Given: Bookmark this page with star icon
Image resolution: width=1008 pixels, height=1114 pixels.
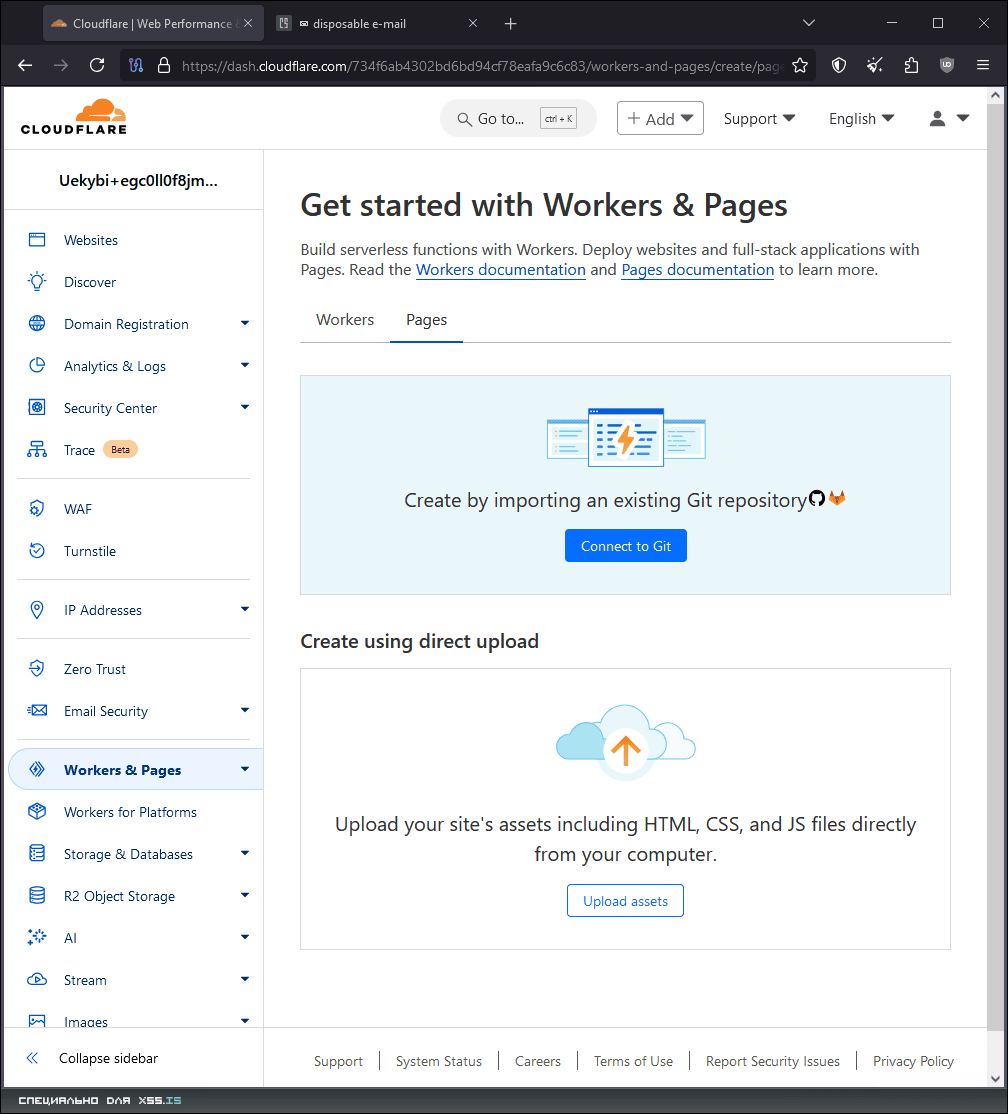Looking at the screenshot, I should click(800, 65).
